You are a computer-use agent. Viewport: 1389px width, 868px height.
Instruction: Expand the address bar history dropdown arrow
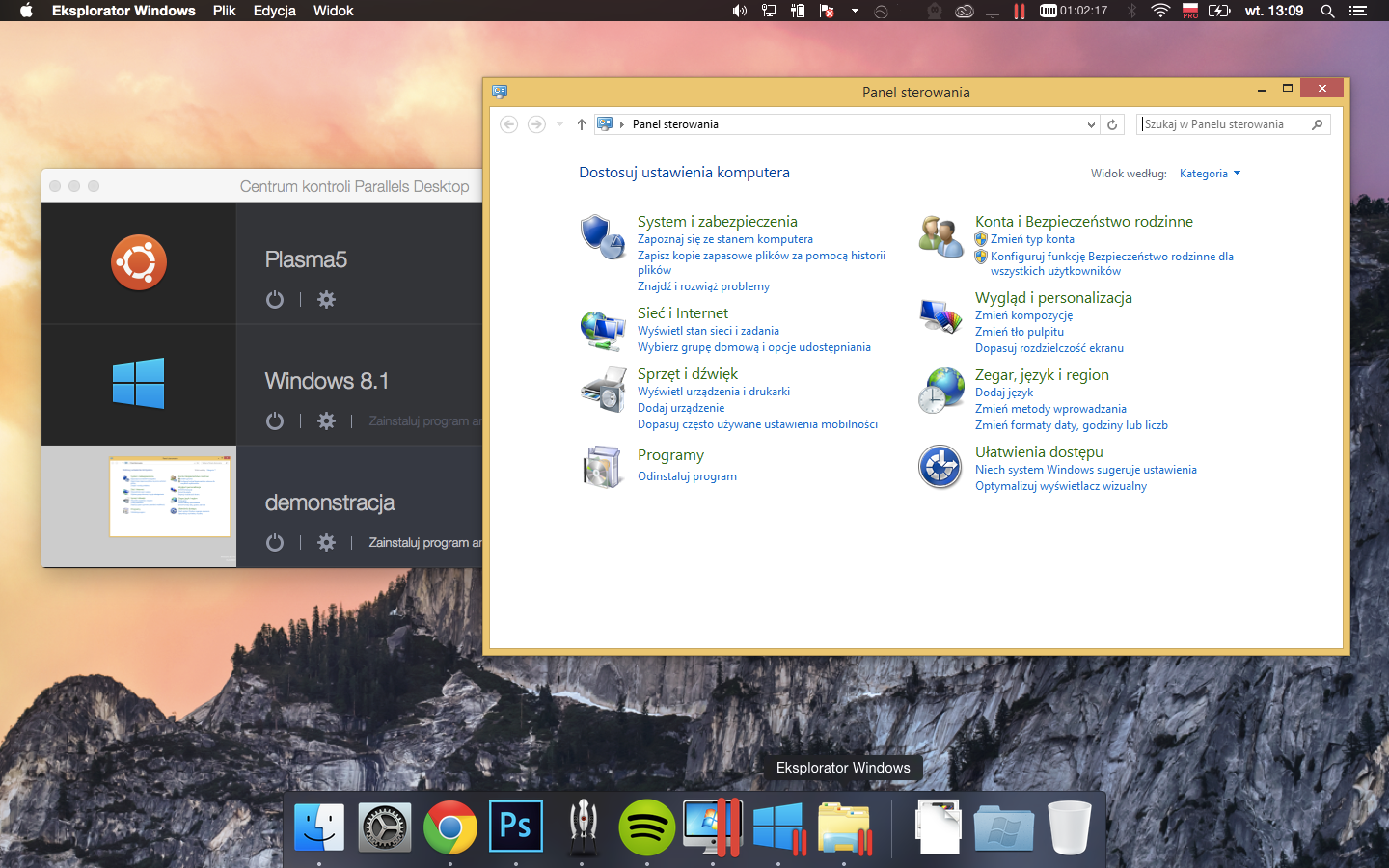[1091, 124]
